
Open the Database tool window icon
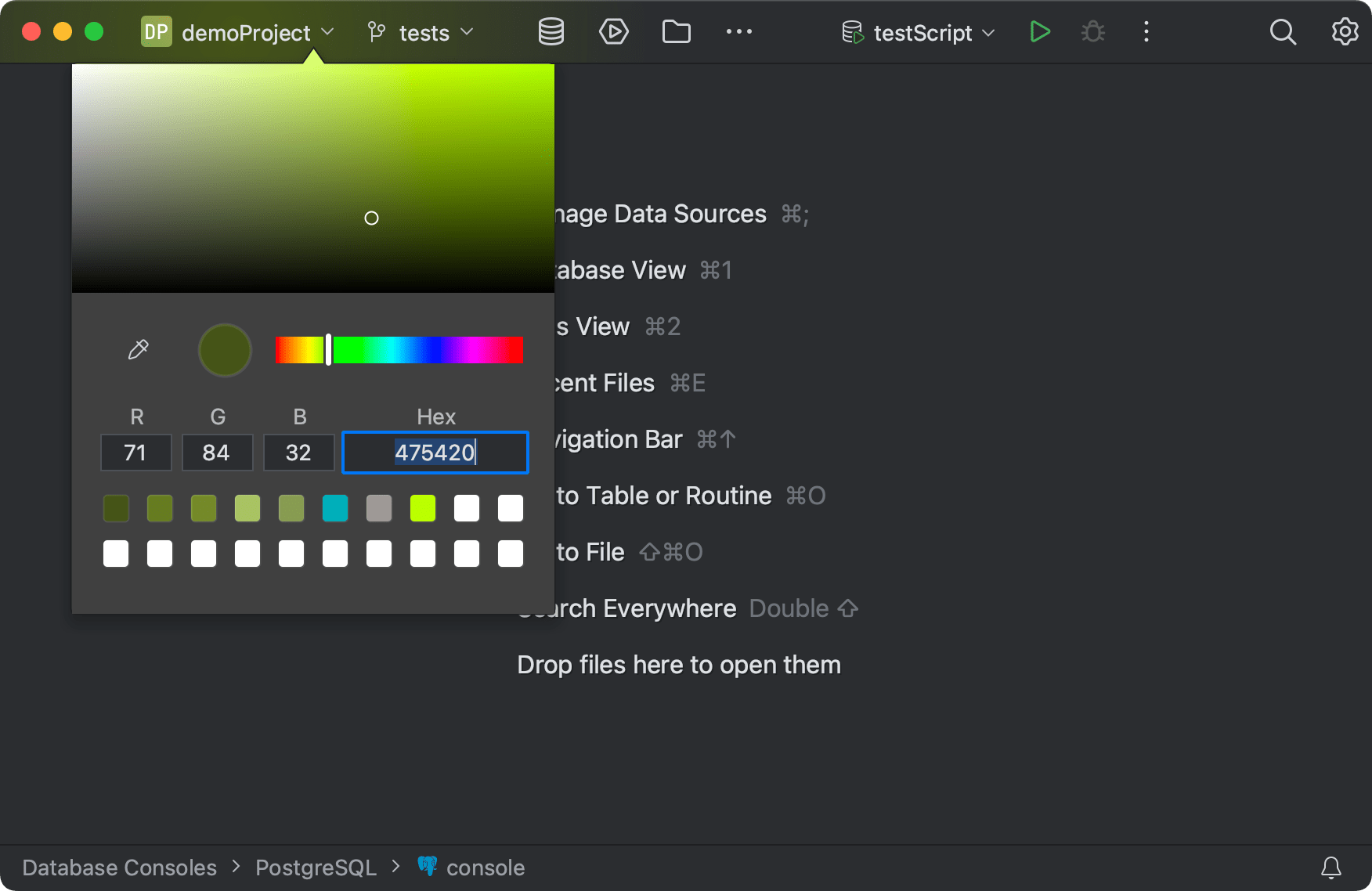pos(551,32)
